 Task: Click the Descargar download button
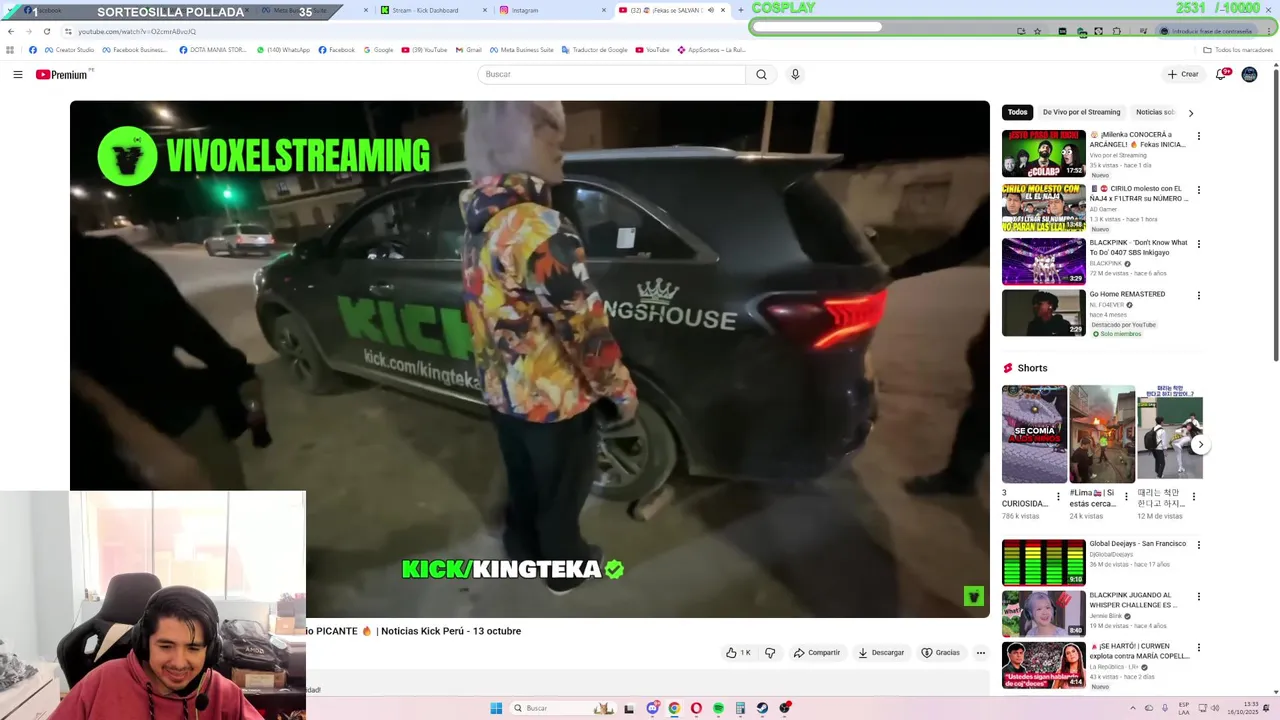(x=881, y=653)
